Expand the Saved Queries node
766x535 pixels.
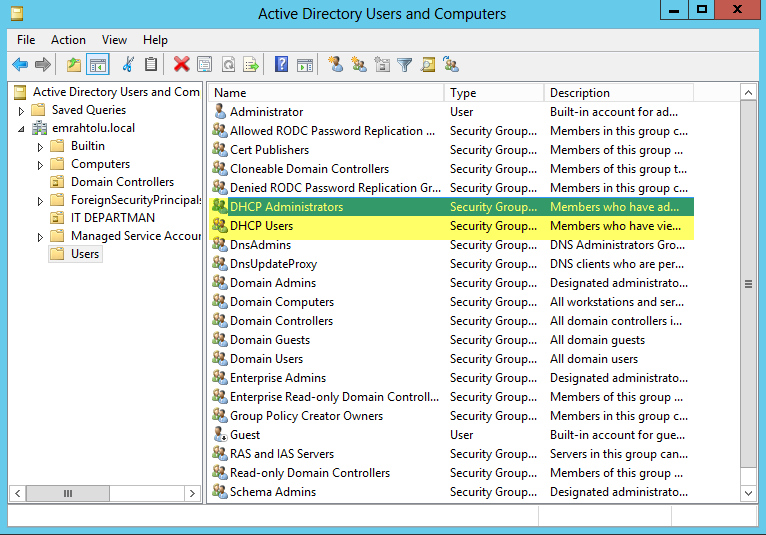[21, 111]
